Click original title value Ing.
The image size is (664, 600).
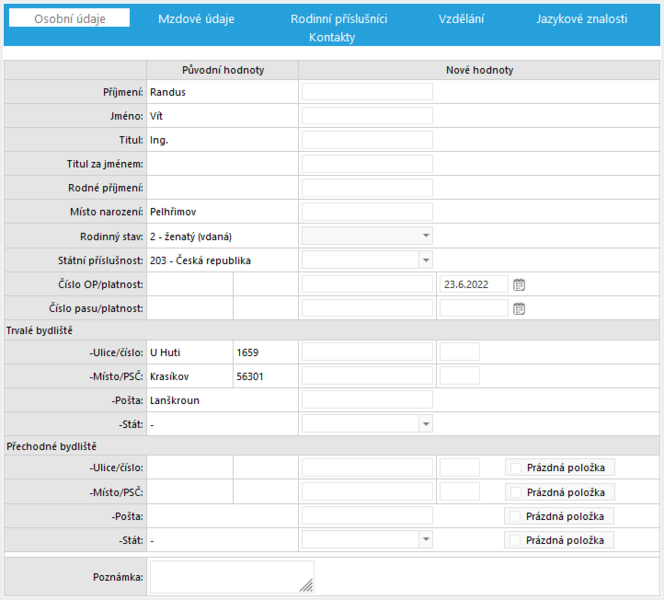point(159,140)
